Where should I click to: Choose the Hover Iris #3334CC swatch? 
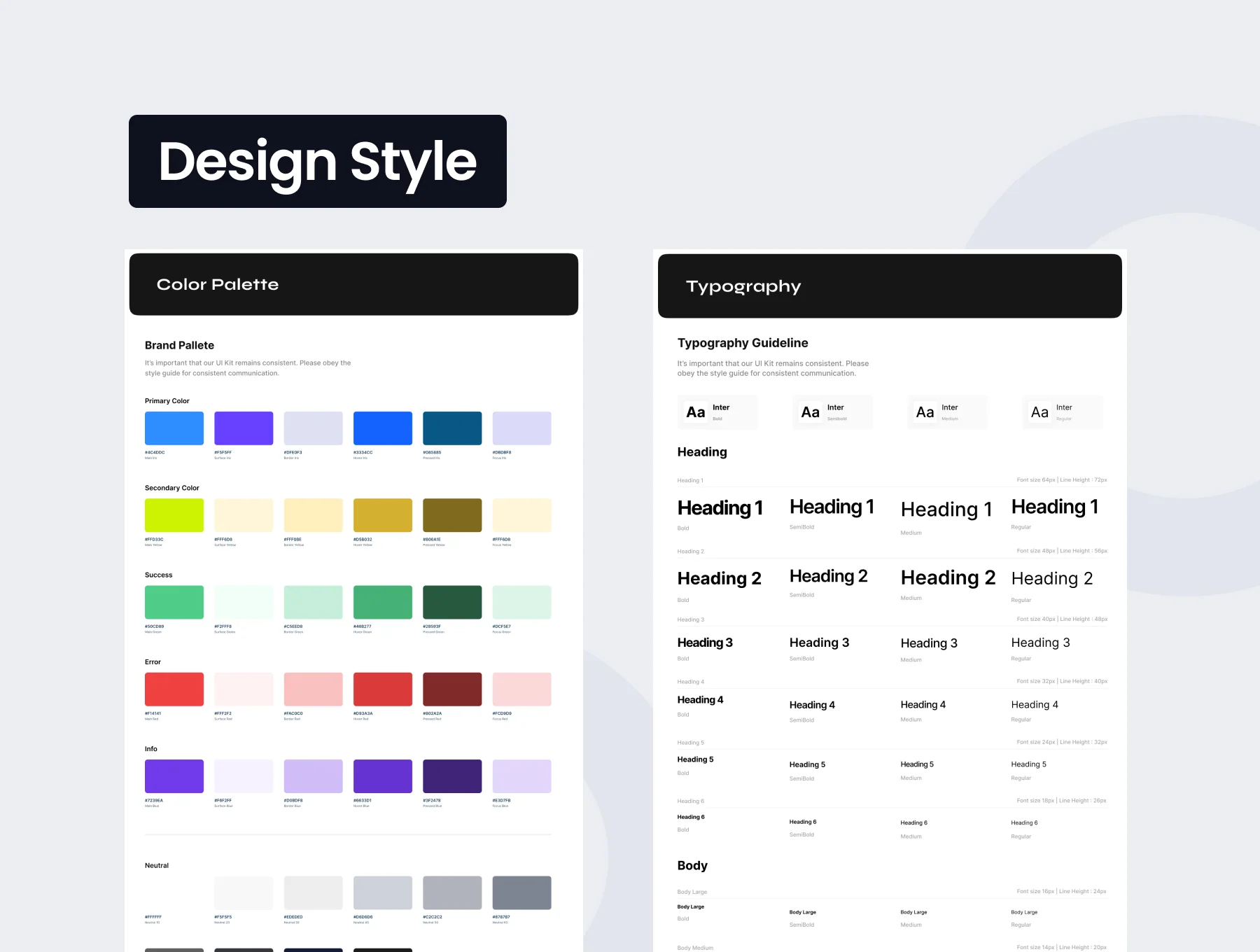[x=383, y=428]
